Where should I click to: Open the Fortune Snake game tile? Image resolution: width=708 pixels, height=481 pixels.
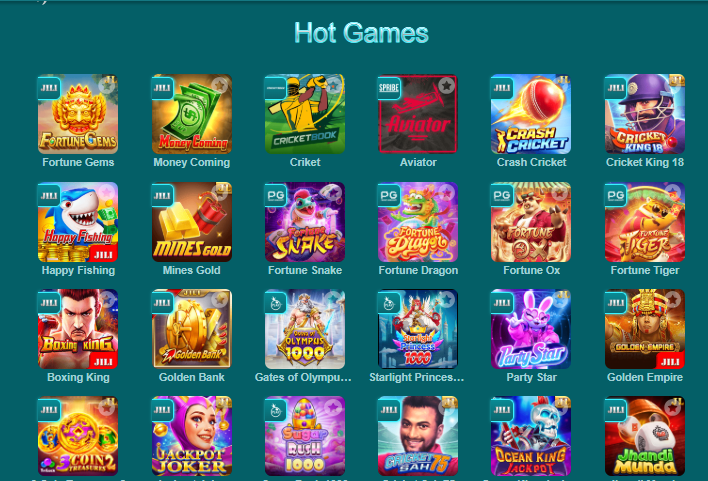(305, 222)
